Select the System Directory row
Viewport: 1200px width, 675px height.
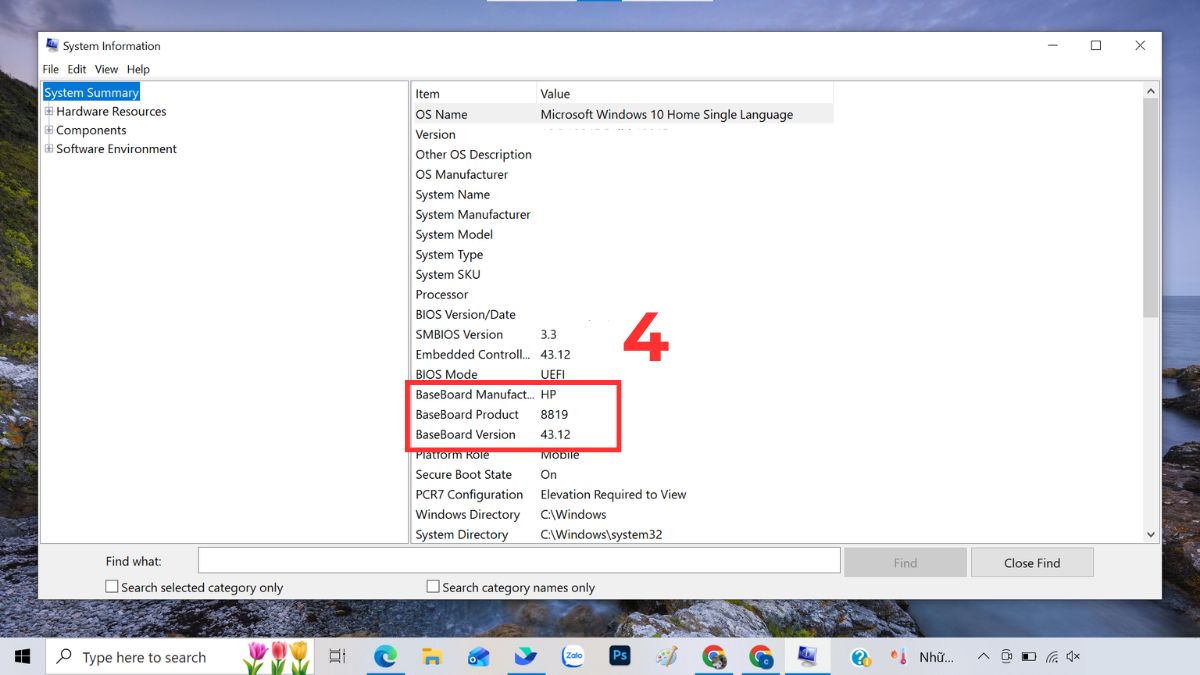[622, 534]
